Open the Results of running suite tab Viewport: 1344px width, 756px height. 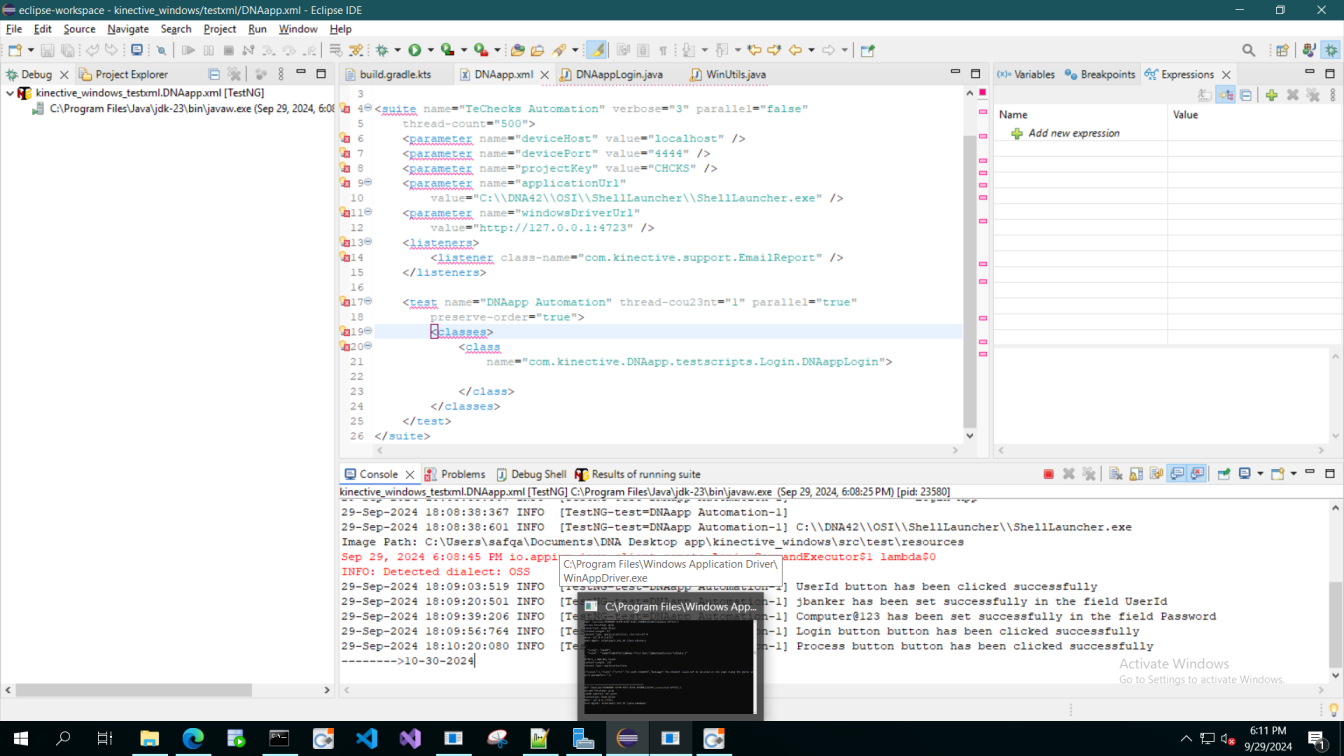(645, 474)
